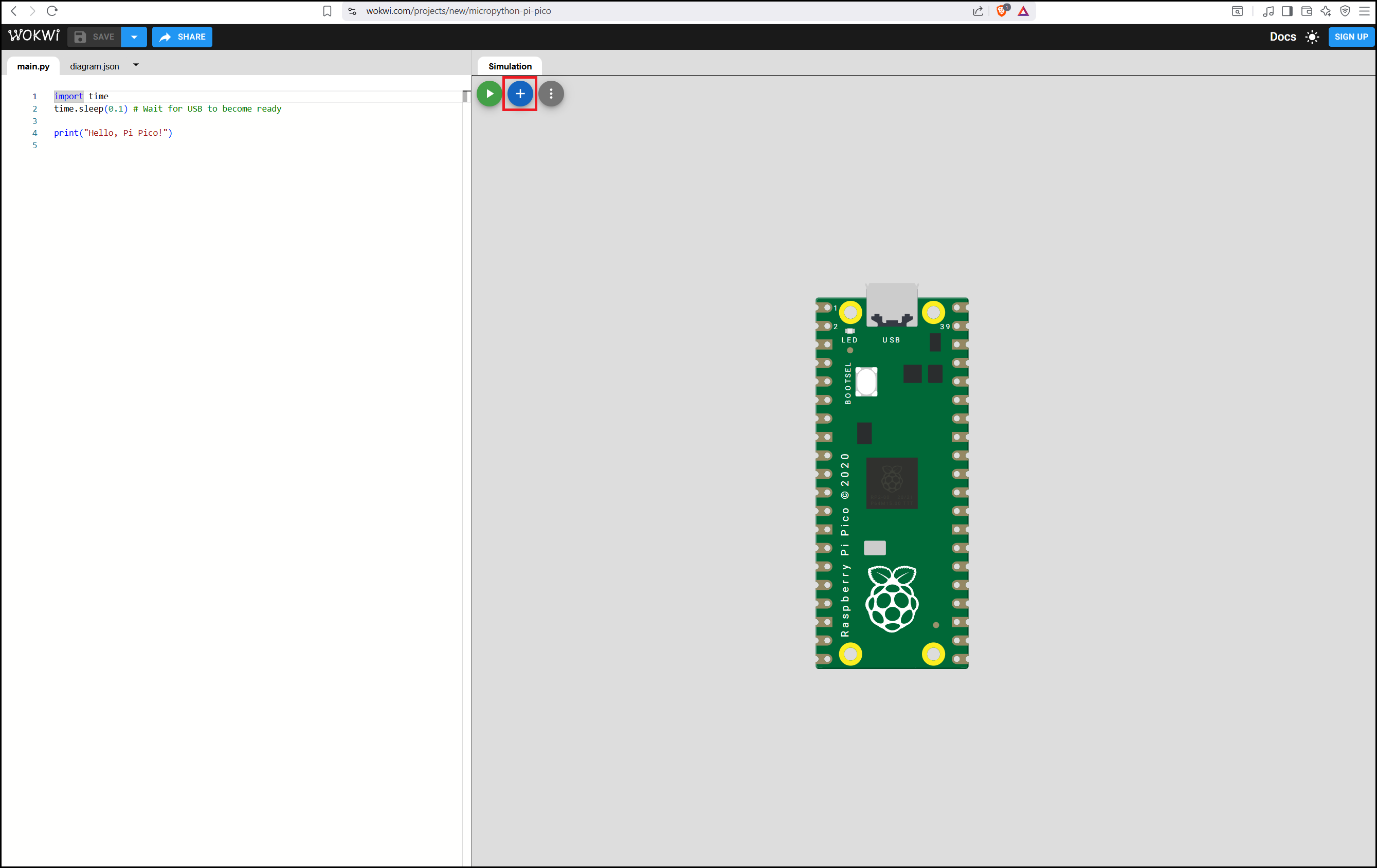Viewport: 1377px width, 868px height.
Task: Click line number 3 in the editor gutter
Action: pos(35,121)
